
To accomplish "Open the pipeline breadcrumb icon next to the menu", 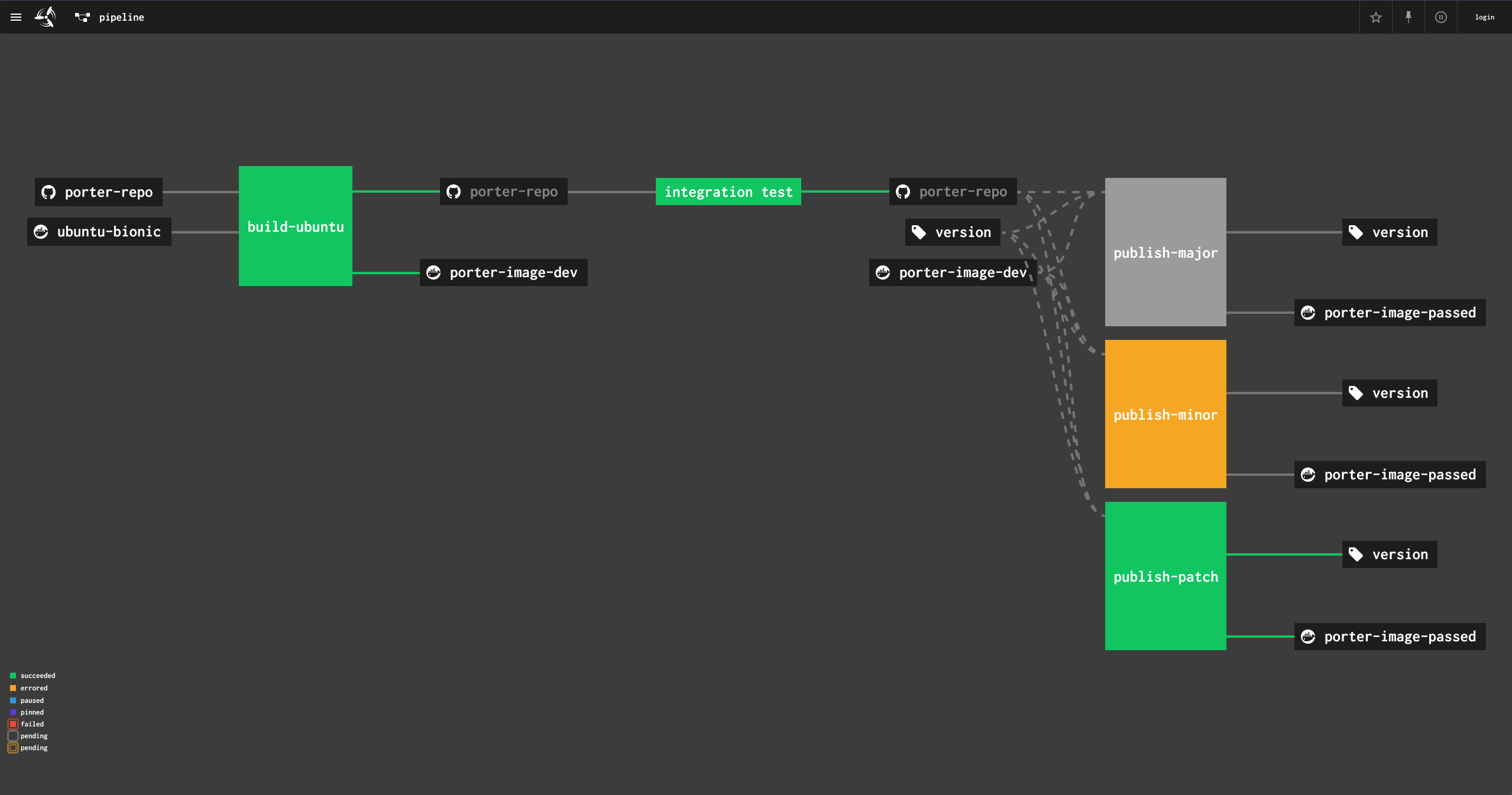I will (82, 17).
